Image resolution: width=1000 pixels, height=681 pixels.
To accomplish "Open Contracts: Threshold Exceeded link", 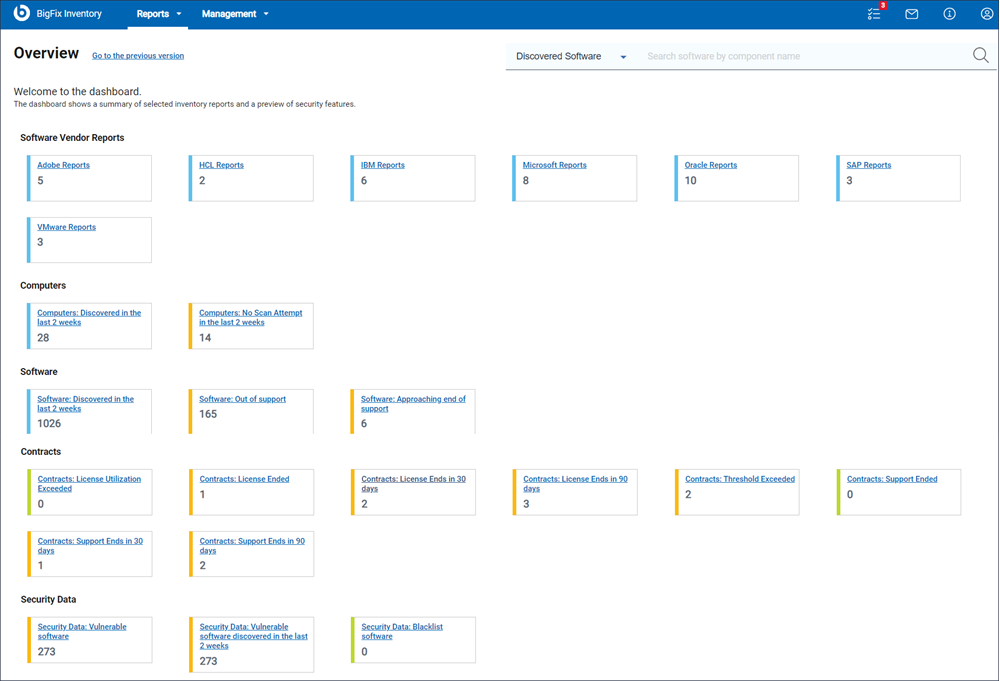I will 740,480.
